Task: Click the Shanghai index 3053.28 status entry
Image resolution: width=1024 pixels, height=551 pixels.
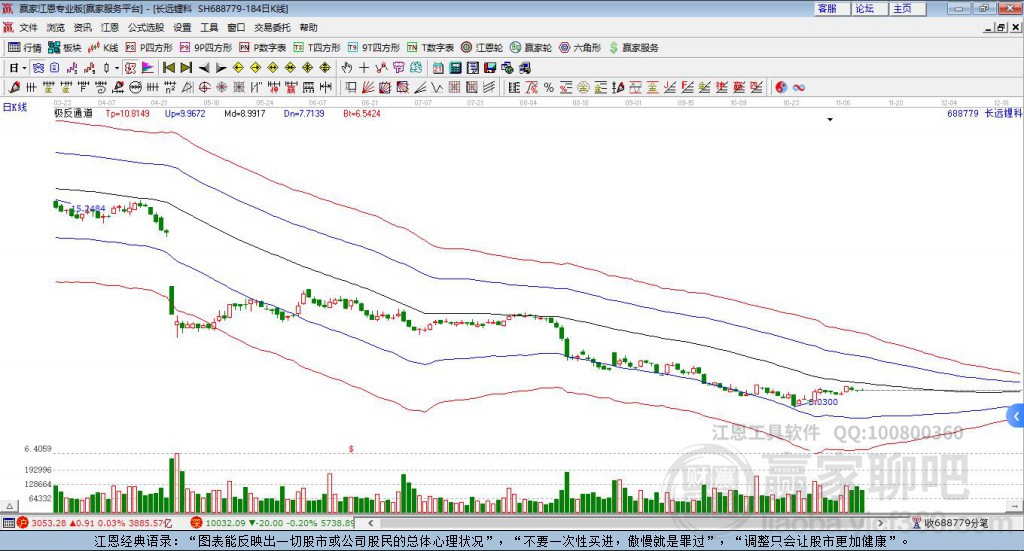Action: click(94, 523)
